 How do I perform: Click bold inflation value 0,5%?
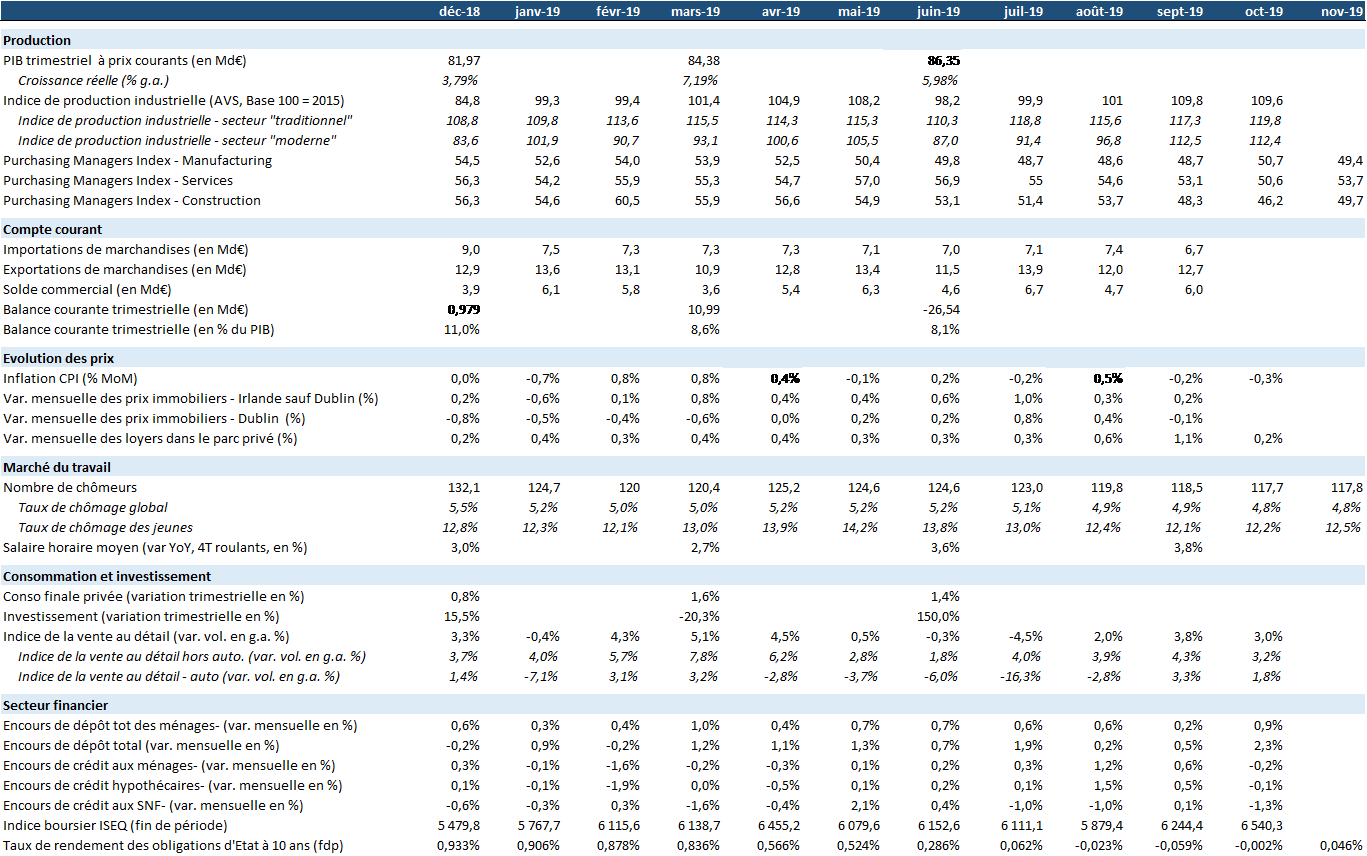[1107, 378]
